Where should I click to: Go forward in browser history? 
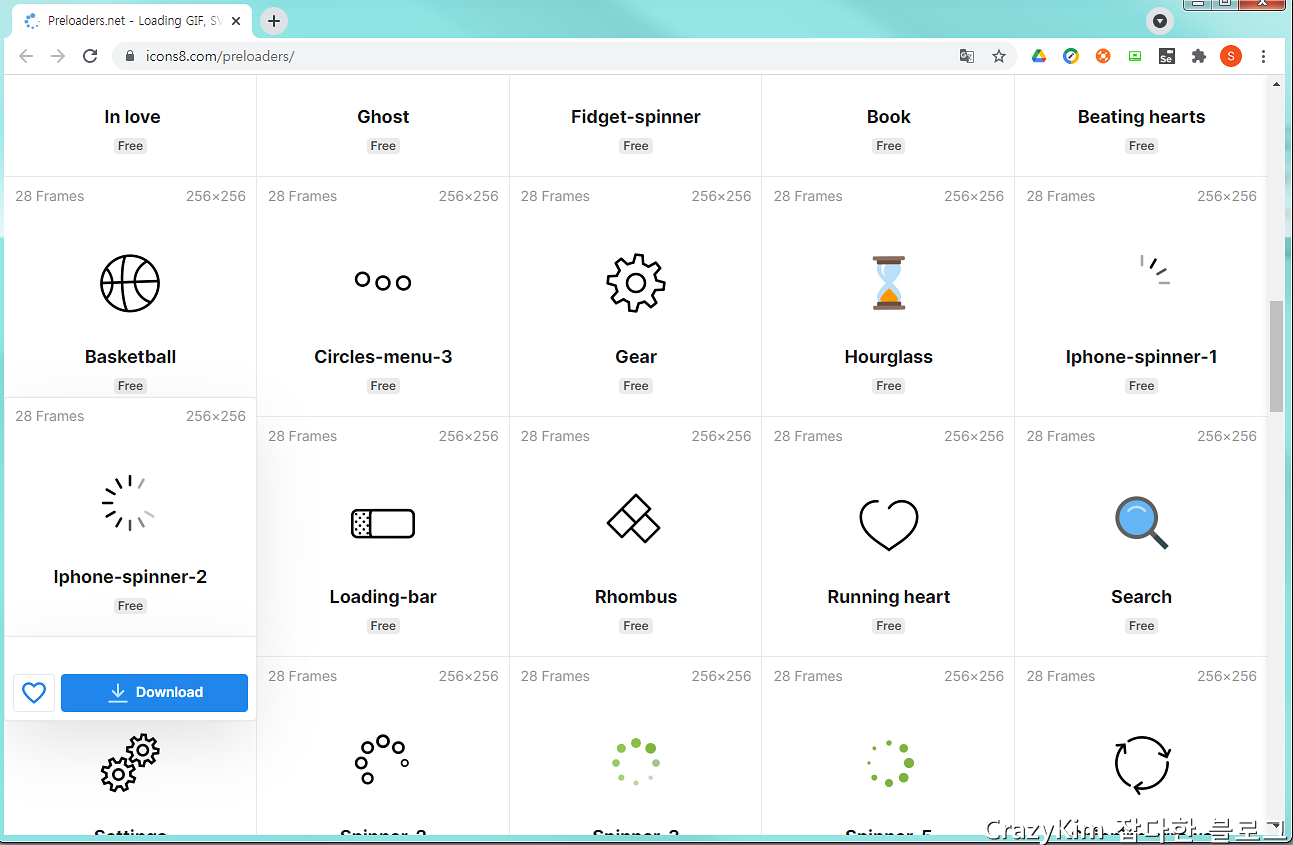pyautogui.click(x=58, y=56)
